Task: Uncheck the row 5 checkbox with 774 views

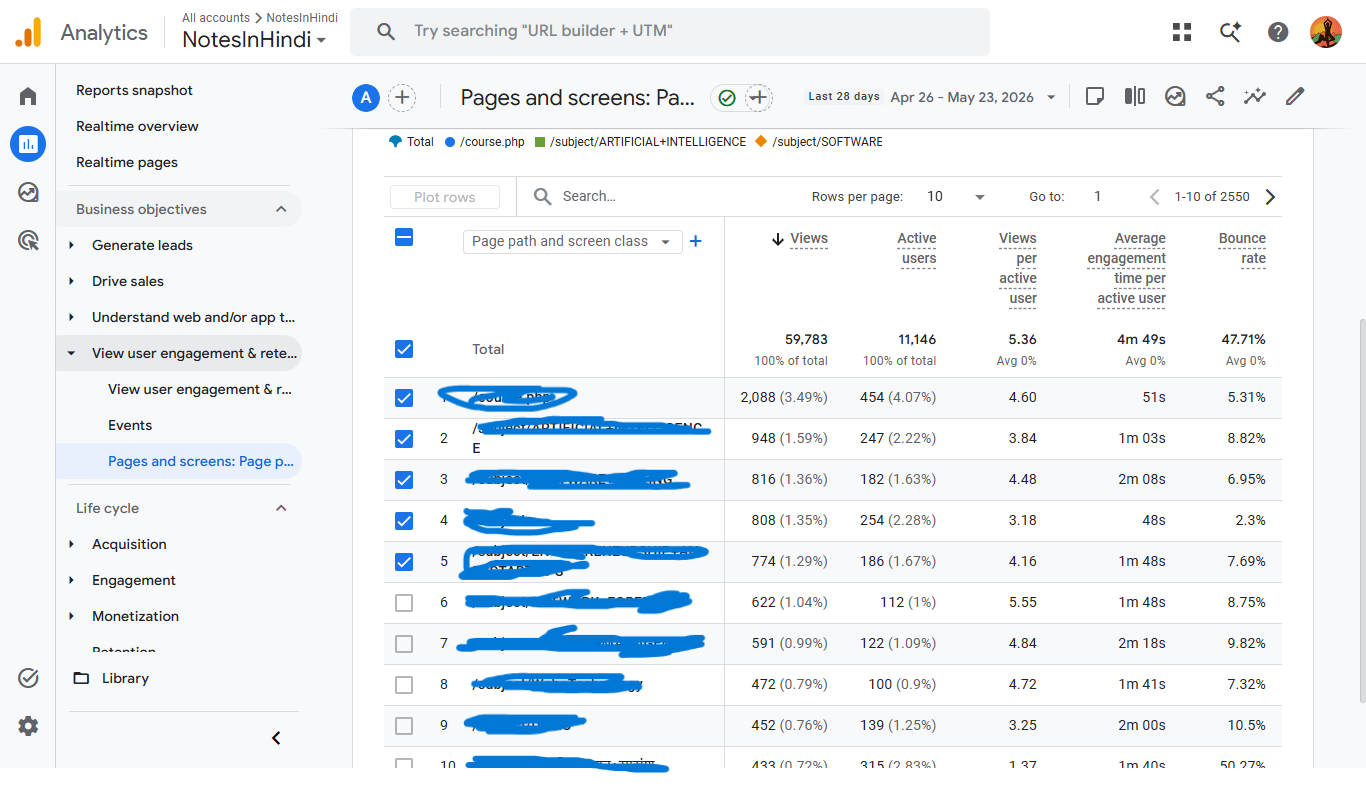Action: click(x=404, y=562)
